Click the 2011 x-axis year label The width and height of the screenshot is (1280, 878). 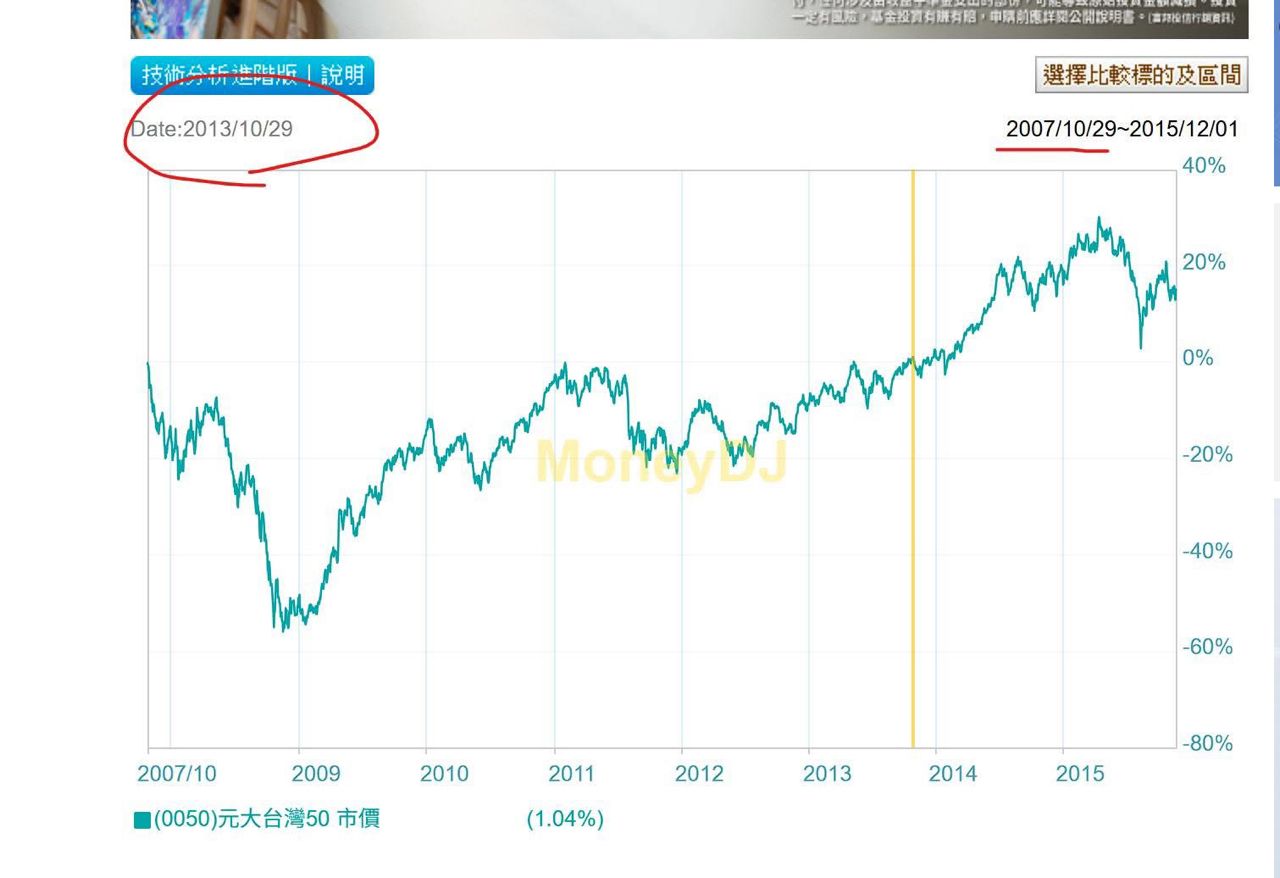[571, 774]
